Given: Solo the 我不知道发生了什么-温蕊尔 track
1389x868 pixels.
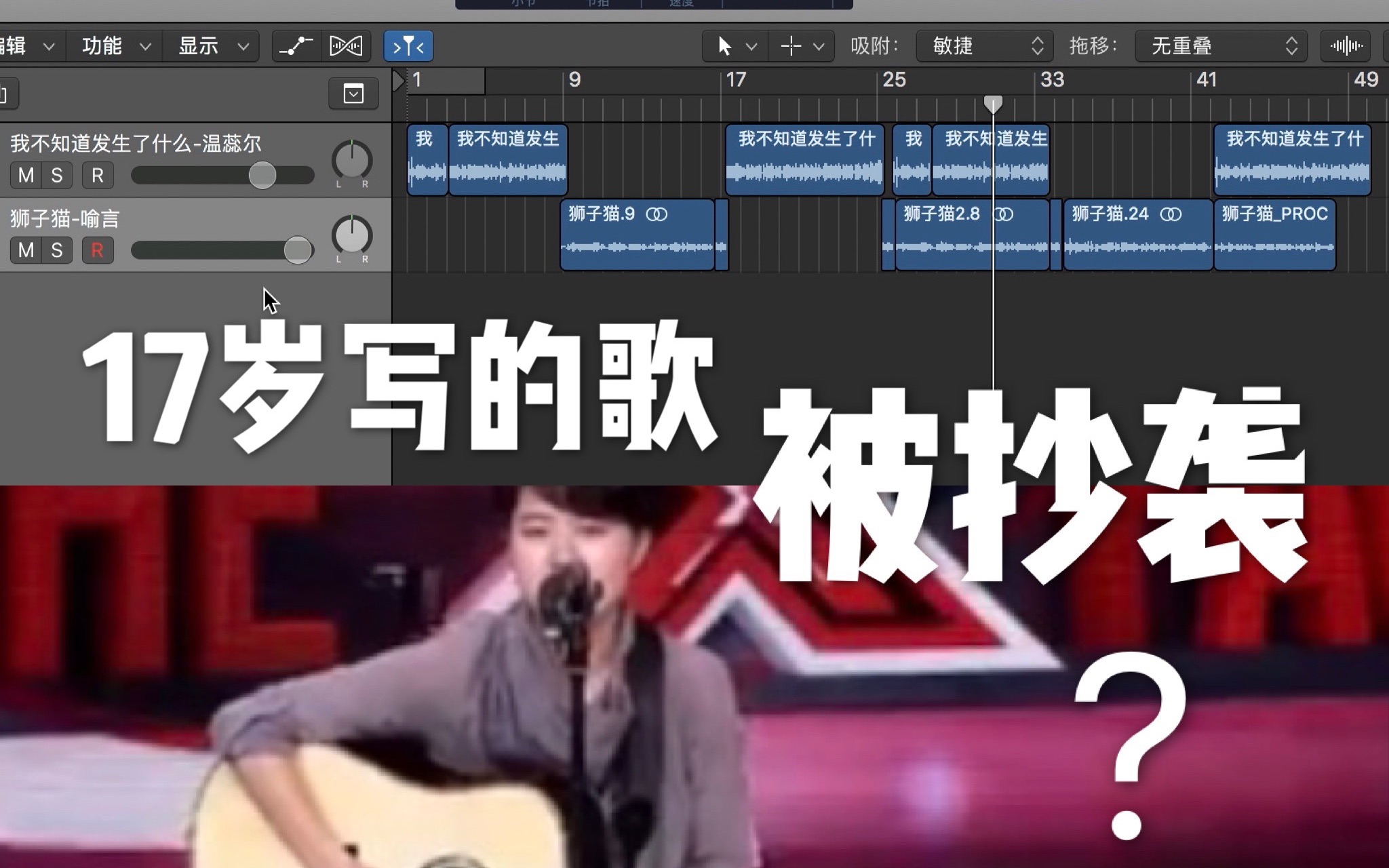Looking at the screenshot, I should coord(57,176).
